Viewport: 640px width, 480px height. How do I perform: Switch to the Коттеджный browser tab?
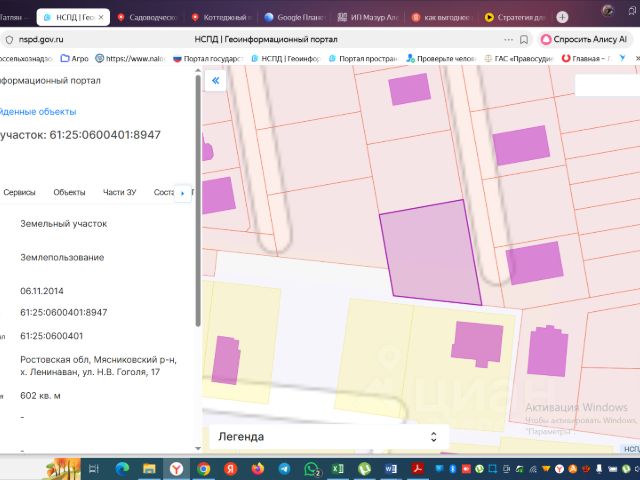[x=222, y=17]
